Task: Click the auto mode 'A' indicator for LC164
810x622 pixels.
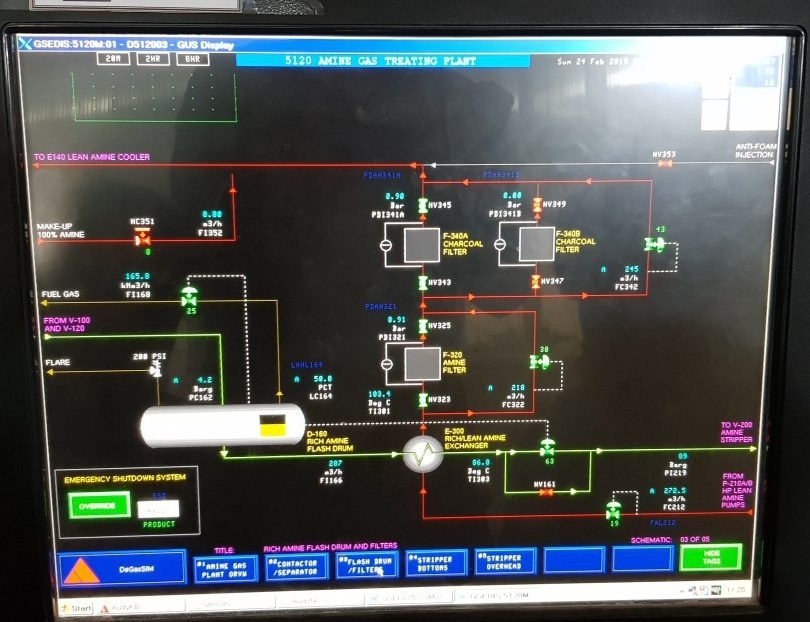Action: point(297,379)
